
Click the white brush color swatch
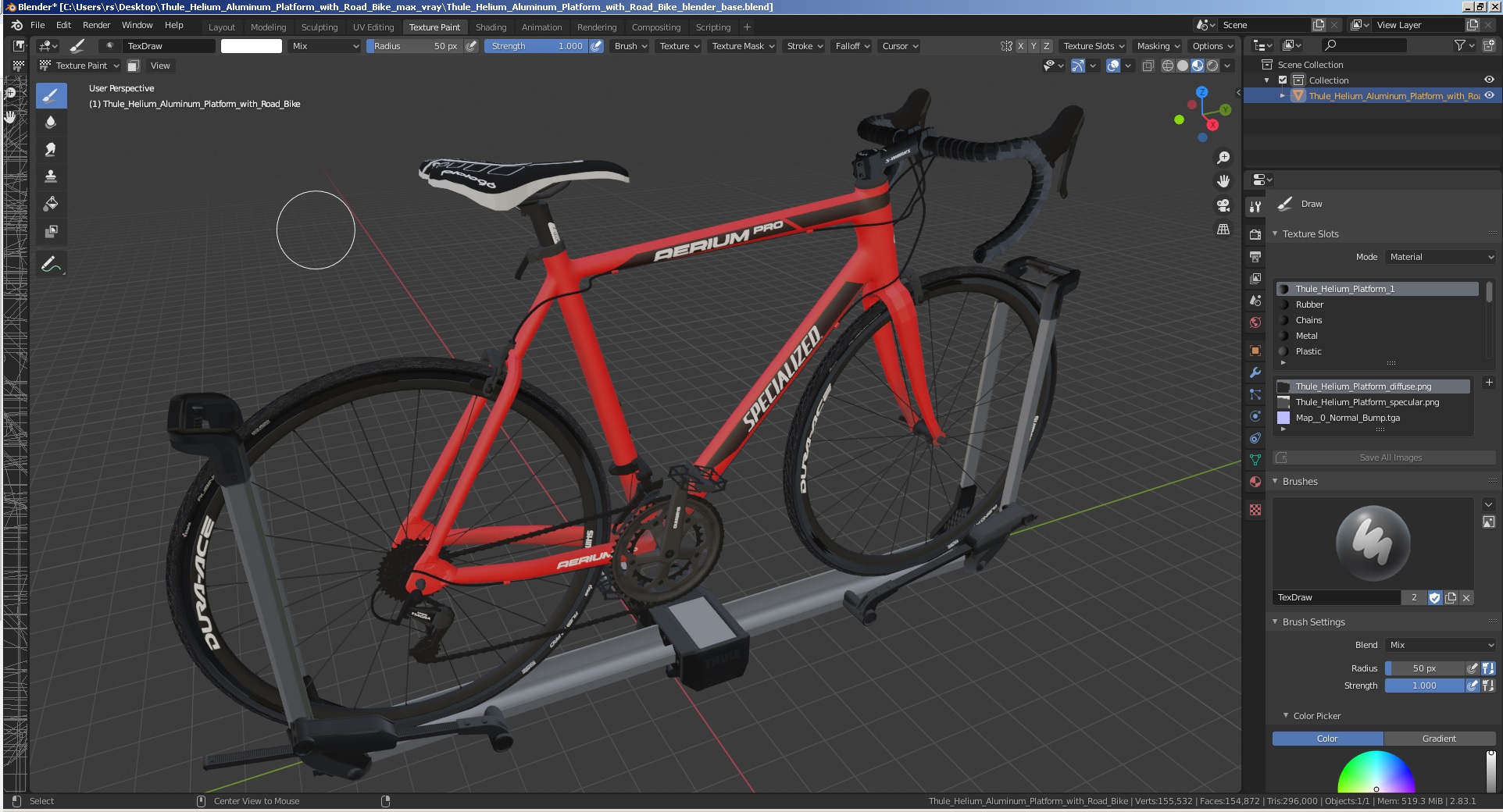[252, 46]
